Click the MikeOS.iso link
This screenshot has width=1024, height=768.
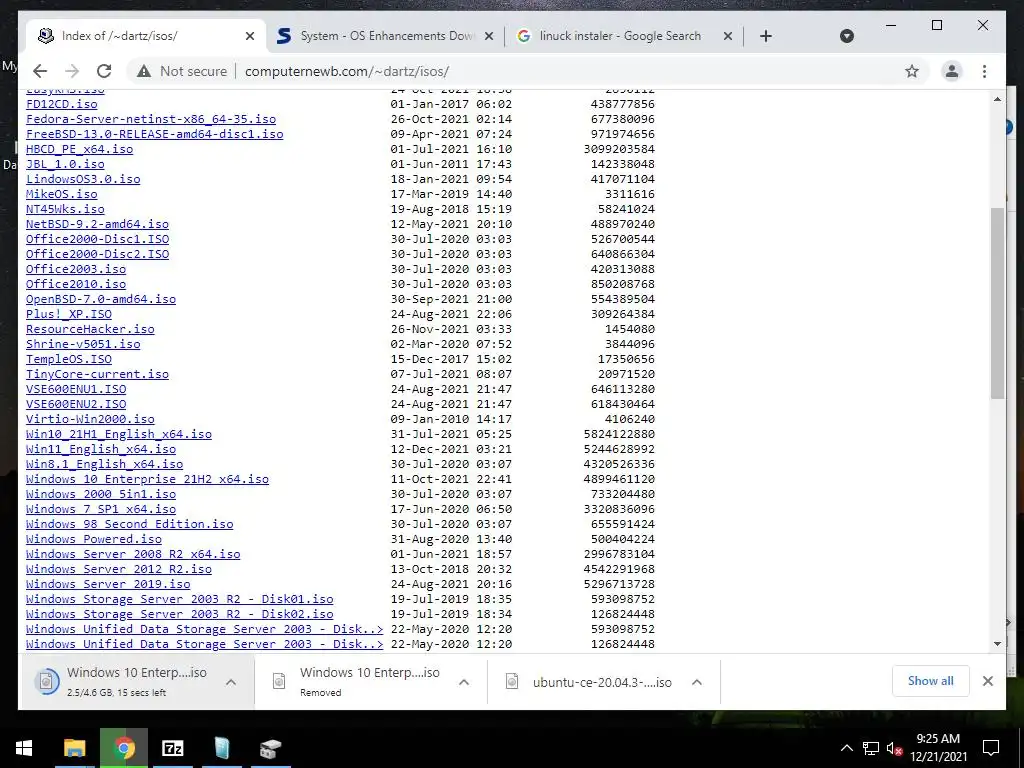click(x=61, y=194)
